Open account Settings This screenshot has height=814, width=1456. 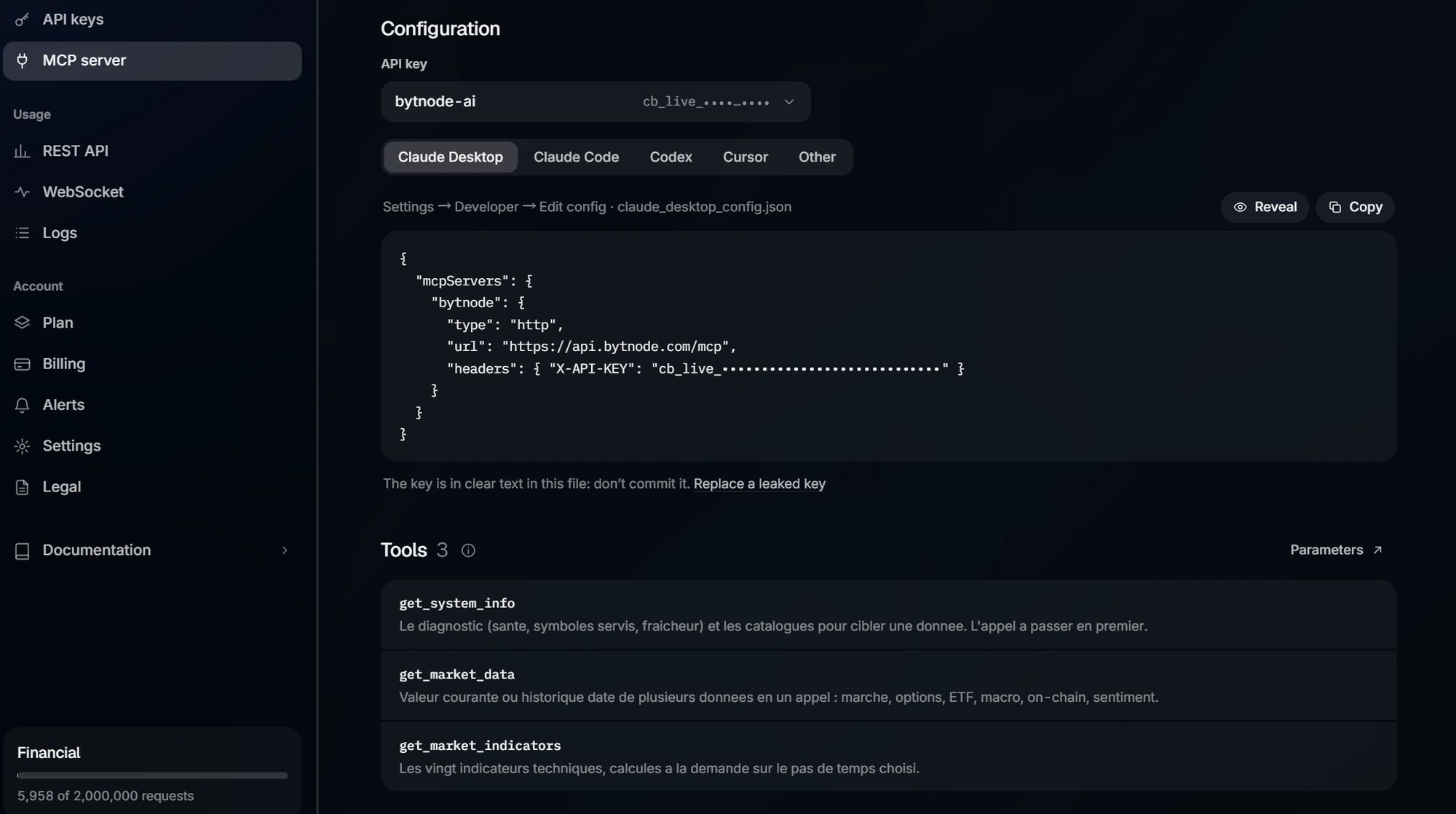coord(152,446)
